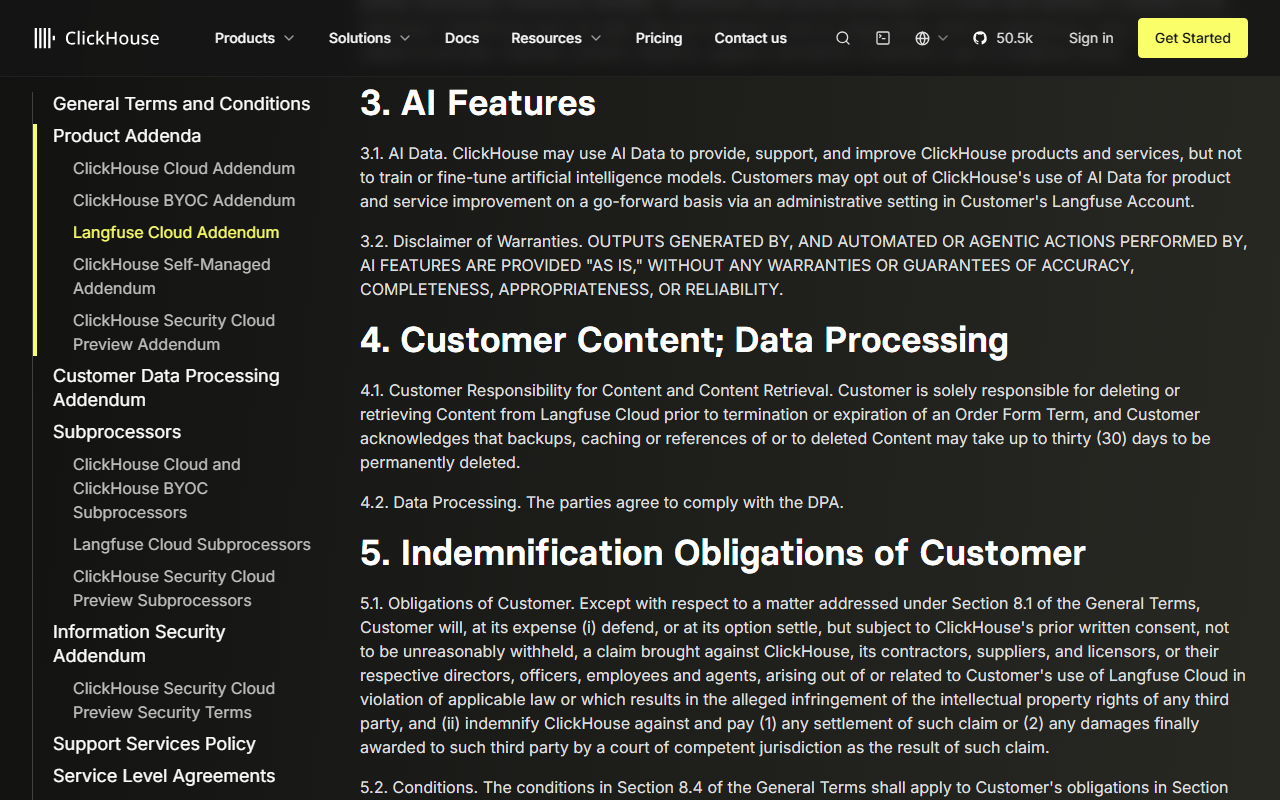Open the GitHub icon with 50.5k stars

[x=980, y=38]
